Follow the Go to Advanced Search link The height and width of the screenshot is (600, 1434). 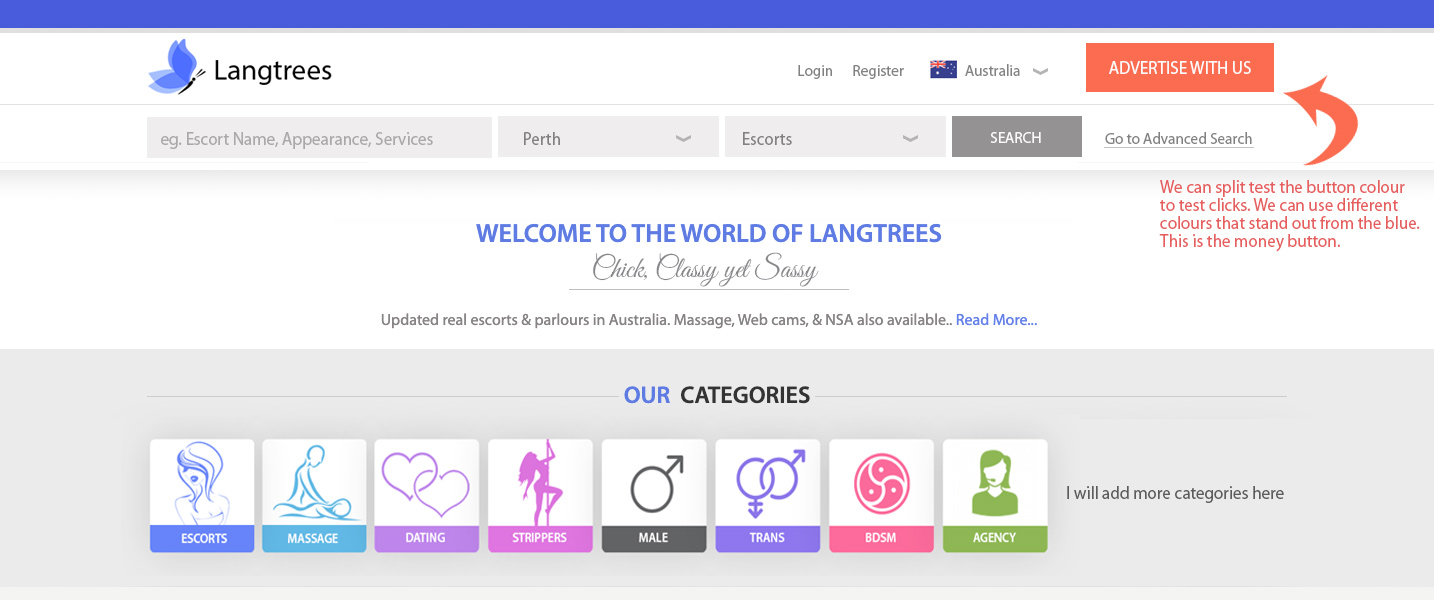(x=1178, y=139)
